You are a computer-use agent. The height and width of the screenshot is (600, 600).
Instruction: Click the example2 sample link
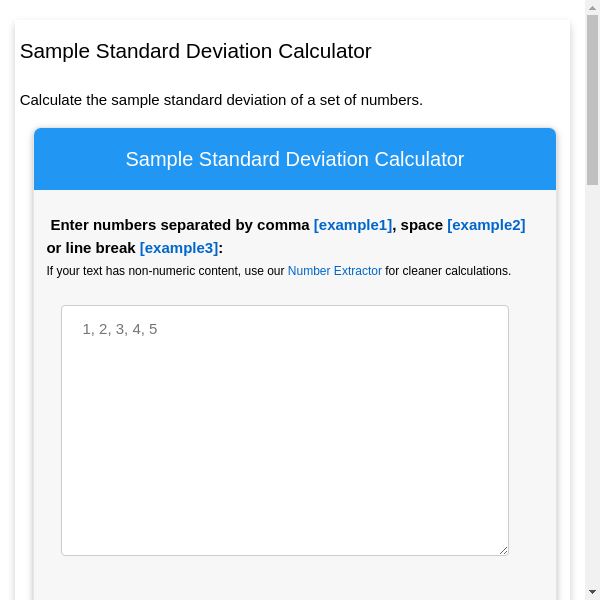click(486, 225)
